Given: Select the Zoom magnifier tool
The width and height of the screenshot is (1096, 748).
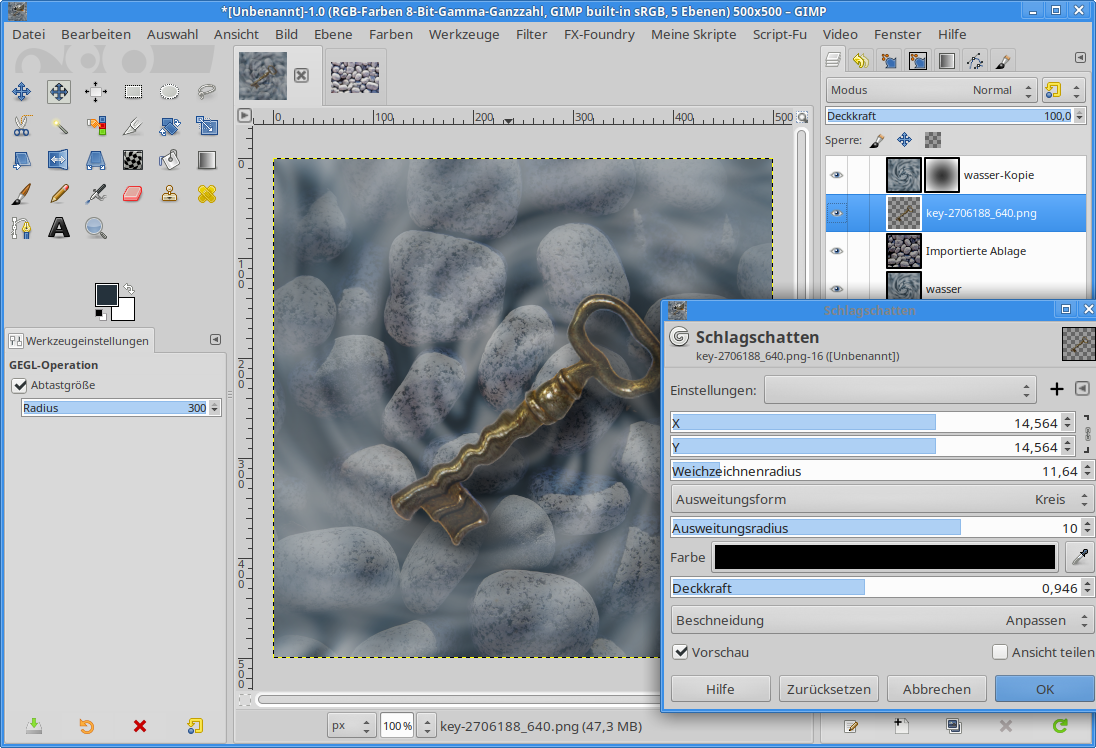Looking at the screenshot, I should 96,228.
